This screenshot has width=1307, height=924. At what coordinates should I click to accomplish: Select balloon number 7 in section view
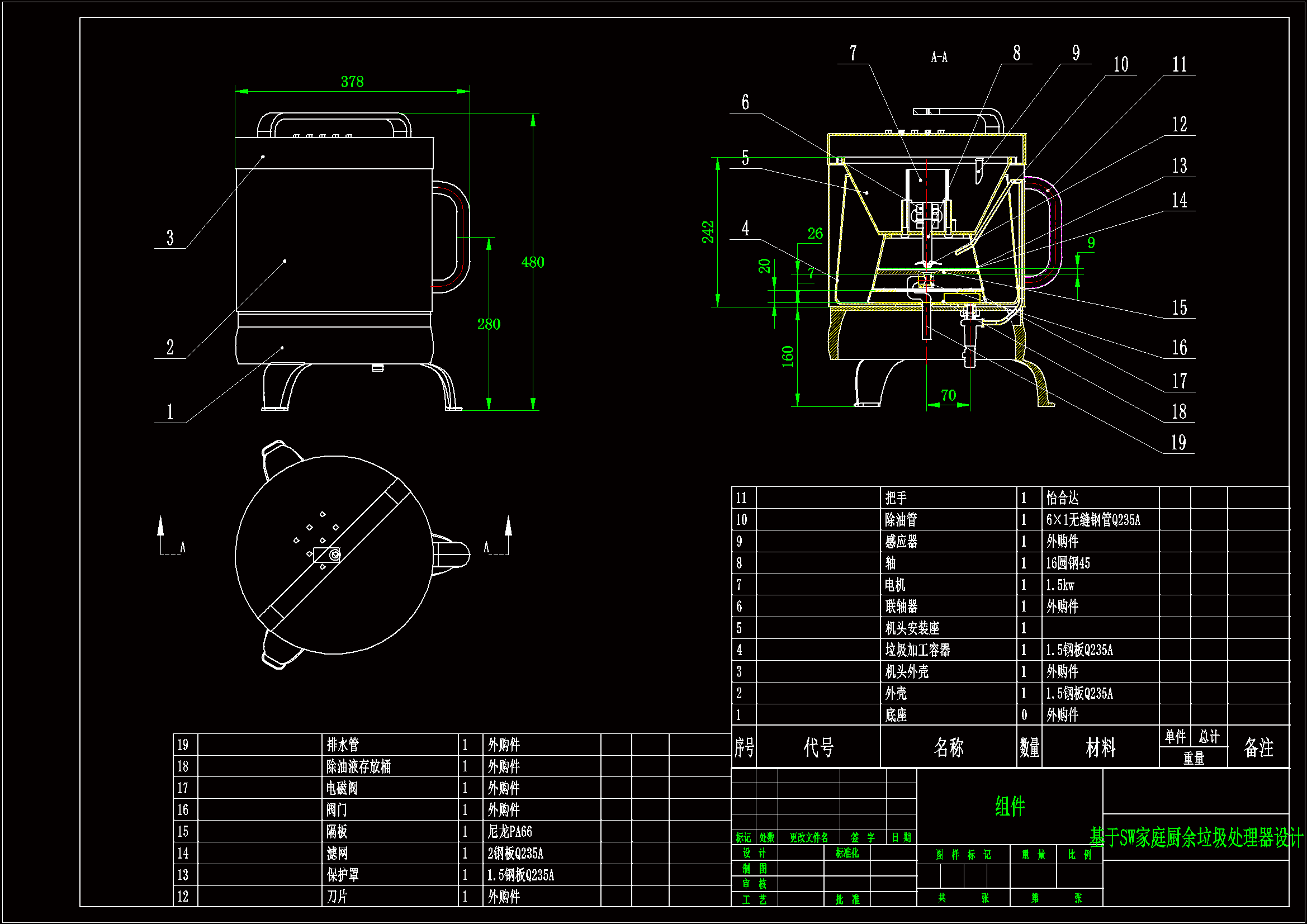point(853,54)
